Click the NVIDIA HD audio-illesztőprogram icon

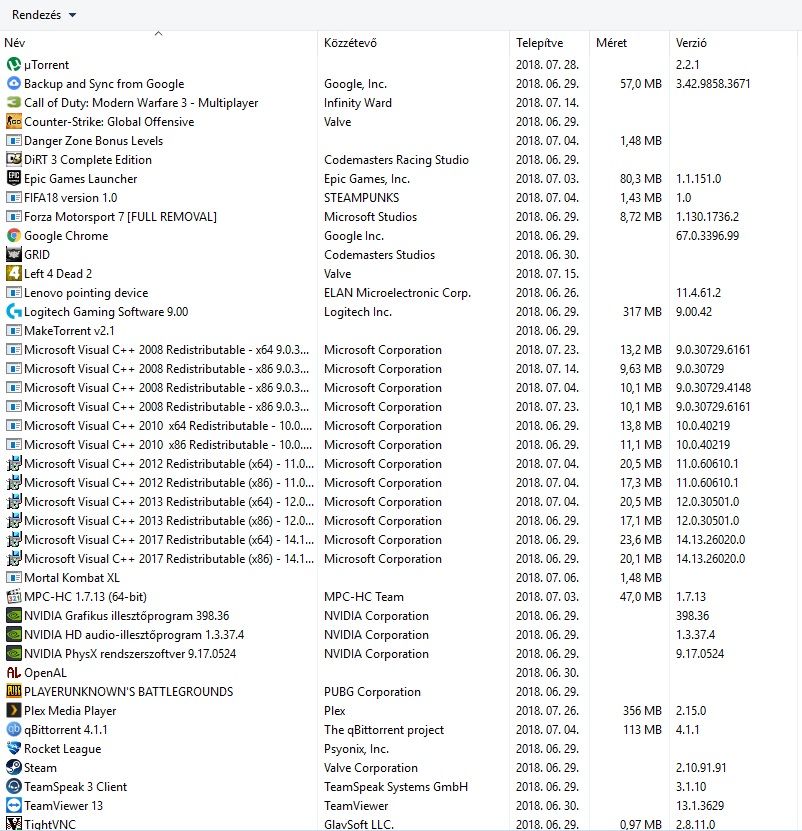click(x=14, y=635)
